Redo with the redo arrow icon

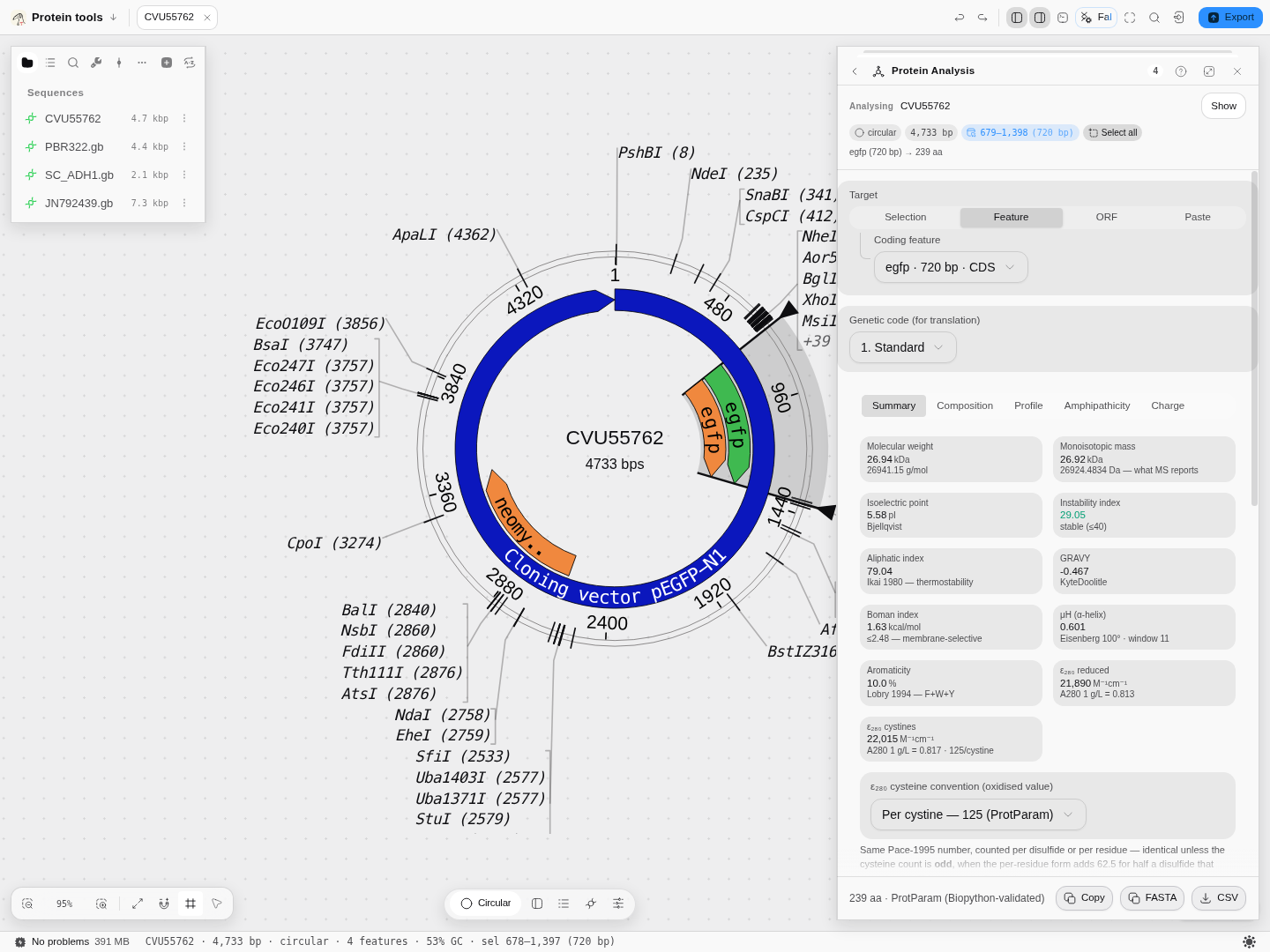tap(982, 18)
